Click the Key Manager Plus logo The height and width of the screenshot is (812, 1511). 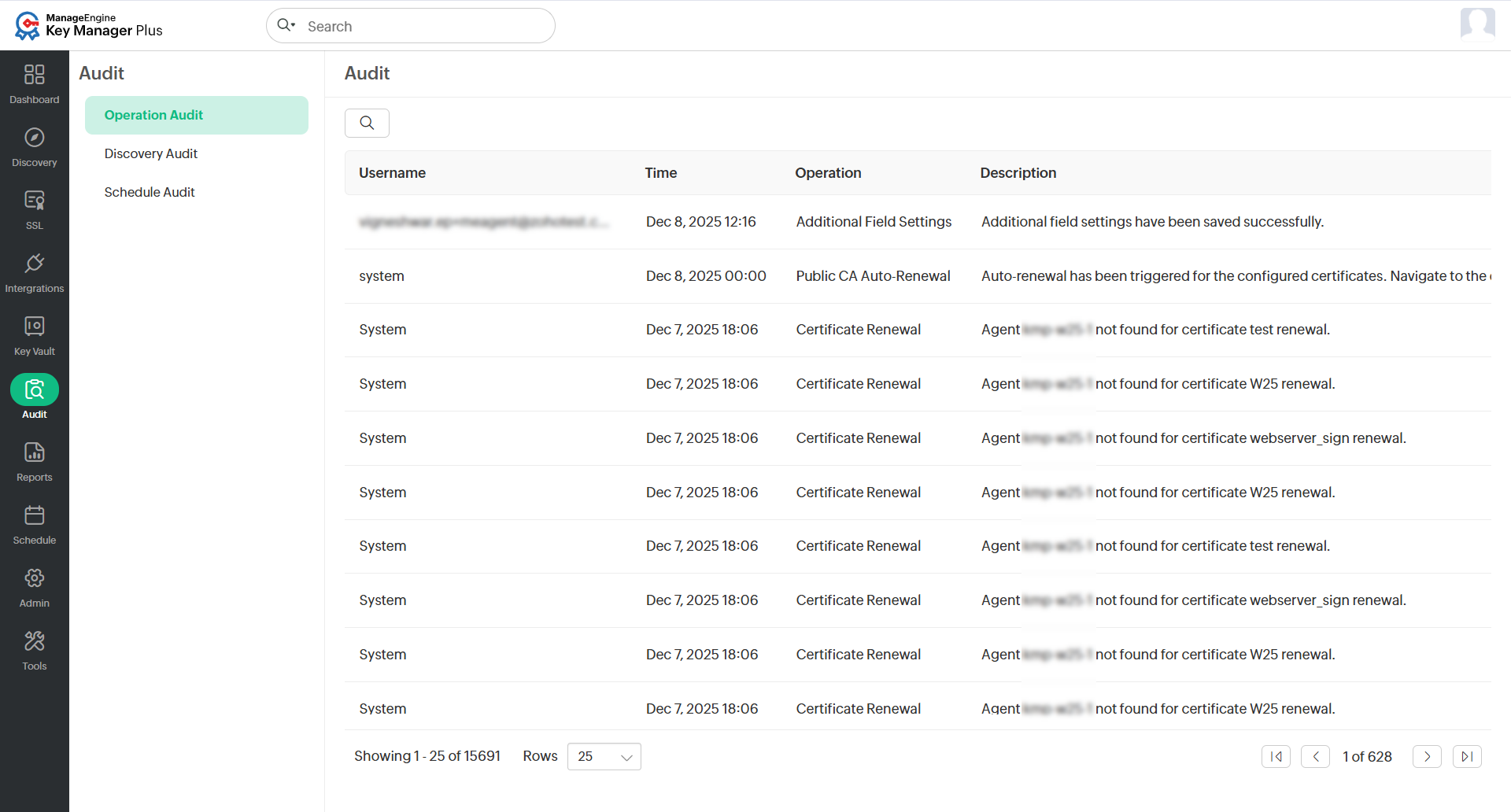88,25
